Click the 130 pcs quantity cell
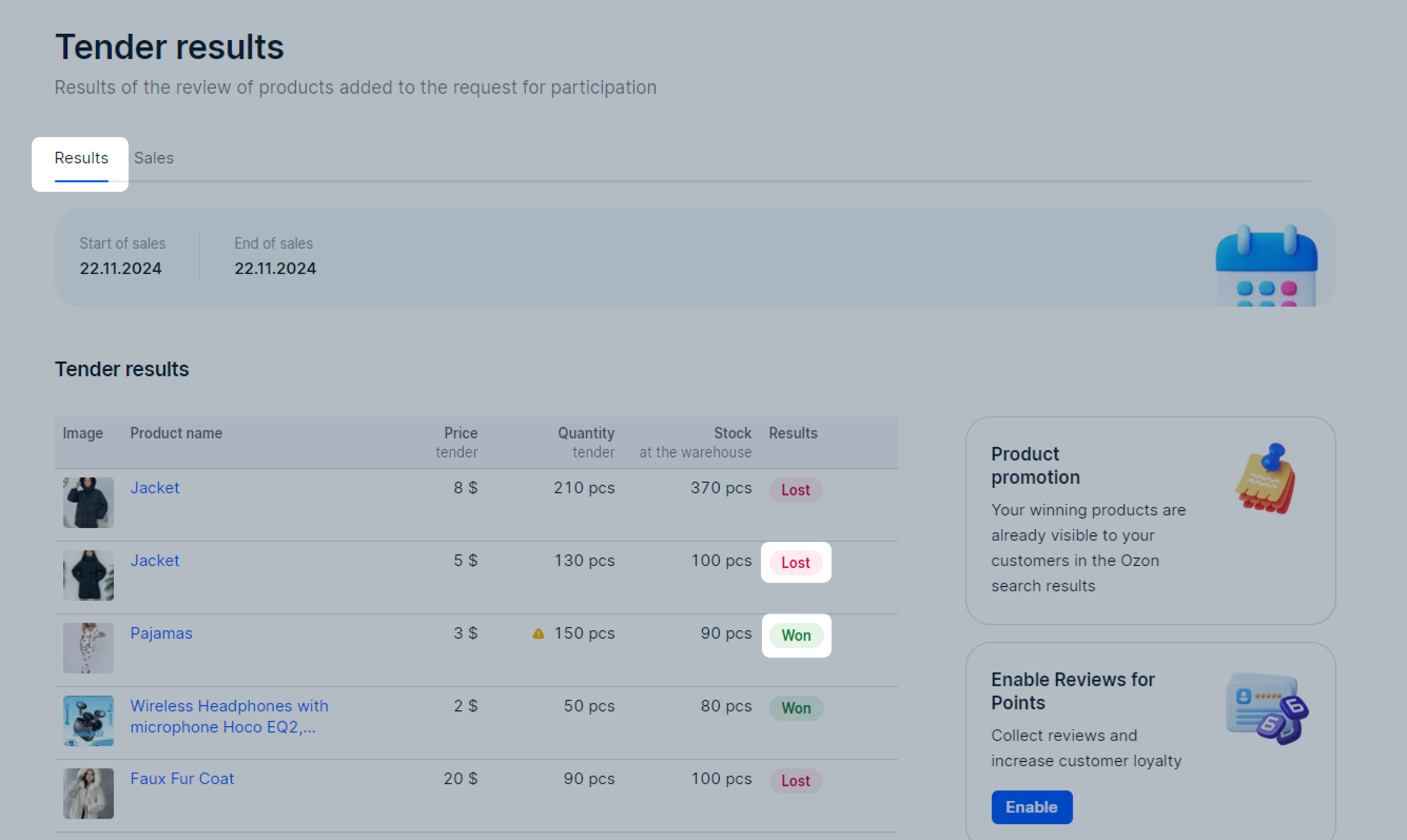Screen dimensions: 1407x840 (584, 560)
